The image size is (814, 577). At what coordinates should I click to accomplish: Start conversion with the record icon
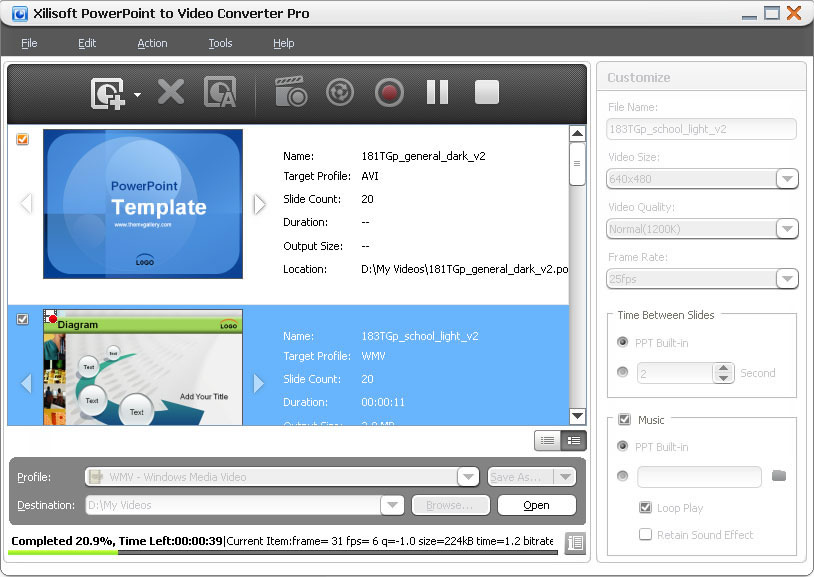pyautogui.click(x=389, y=92)
